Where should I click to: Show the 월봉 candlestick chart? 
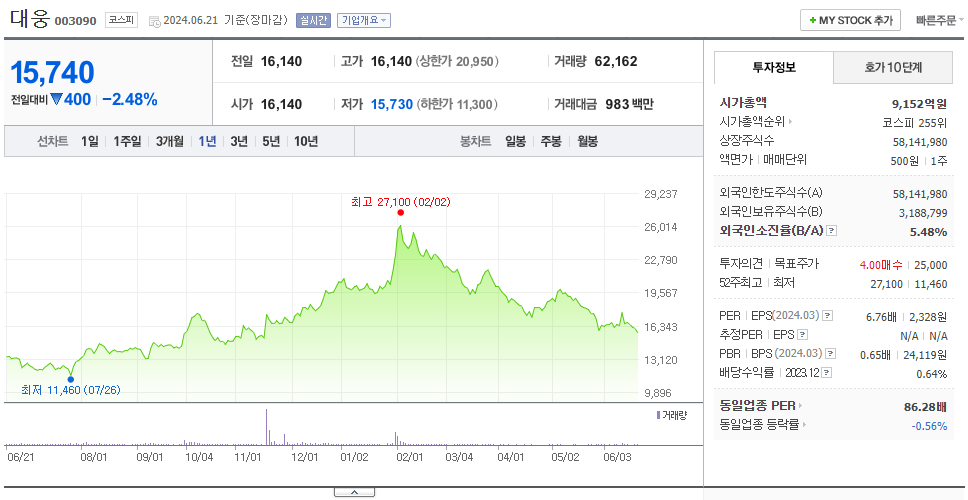point(588,141)
